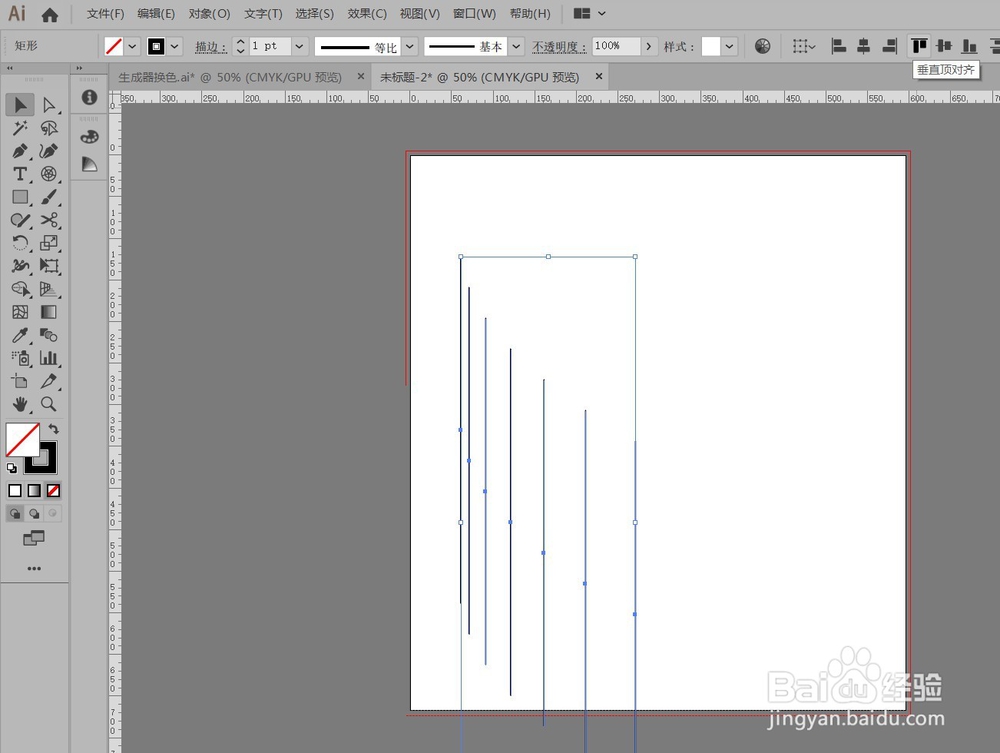1000x753 pixels.
Task: Swap fill and stroke arrow
Action: point(54,429)
